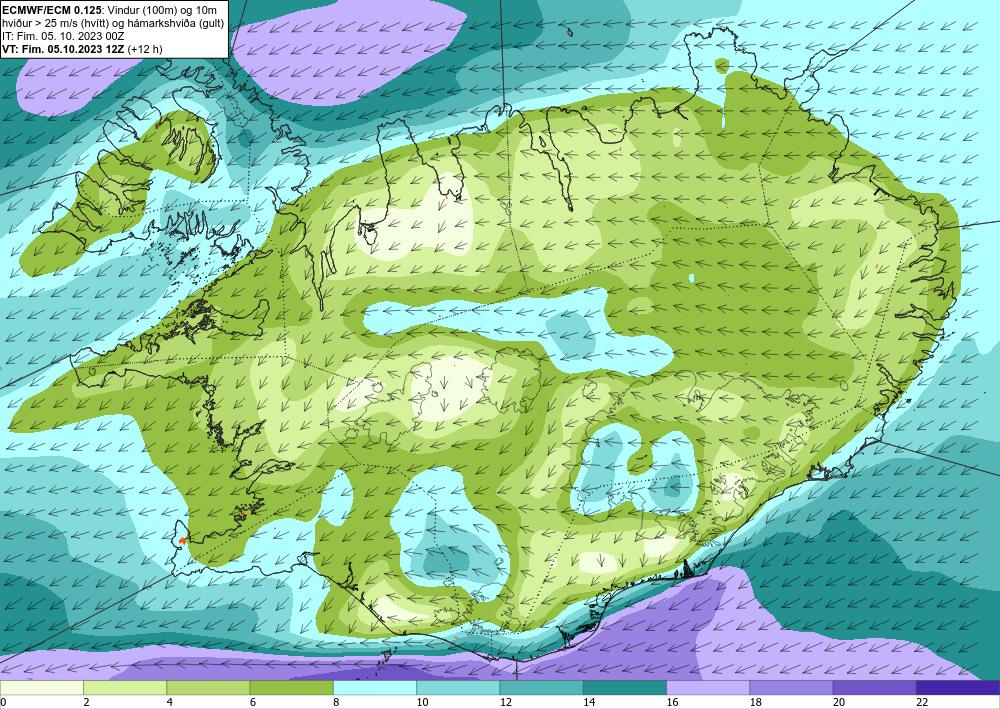Click the purple 18–20 m/s legend swatch

pyautogui.click(x=791, y=688)
